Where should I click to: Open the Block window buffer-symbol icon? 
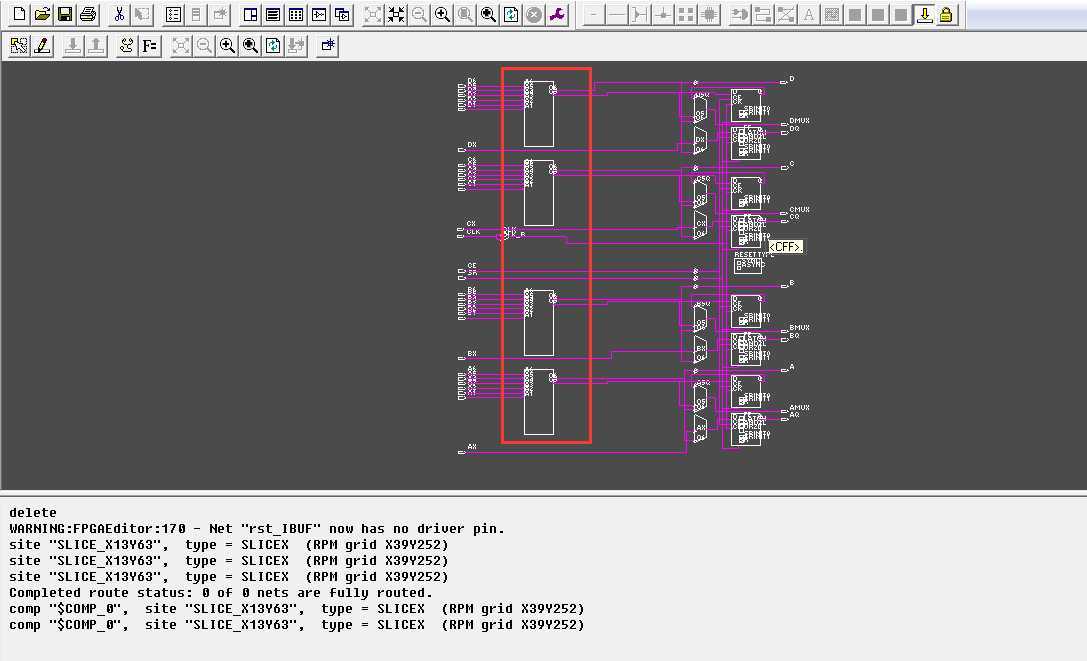point(319,14)
